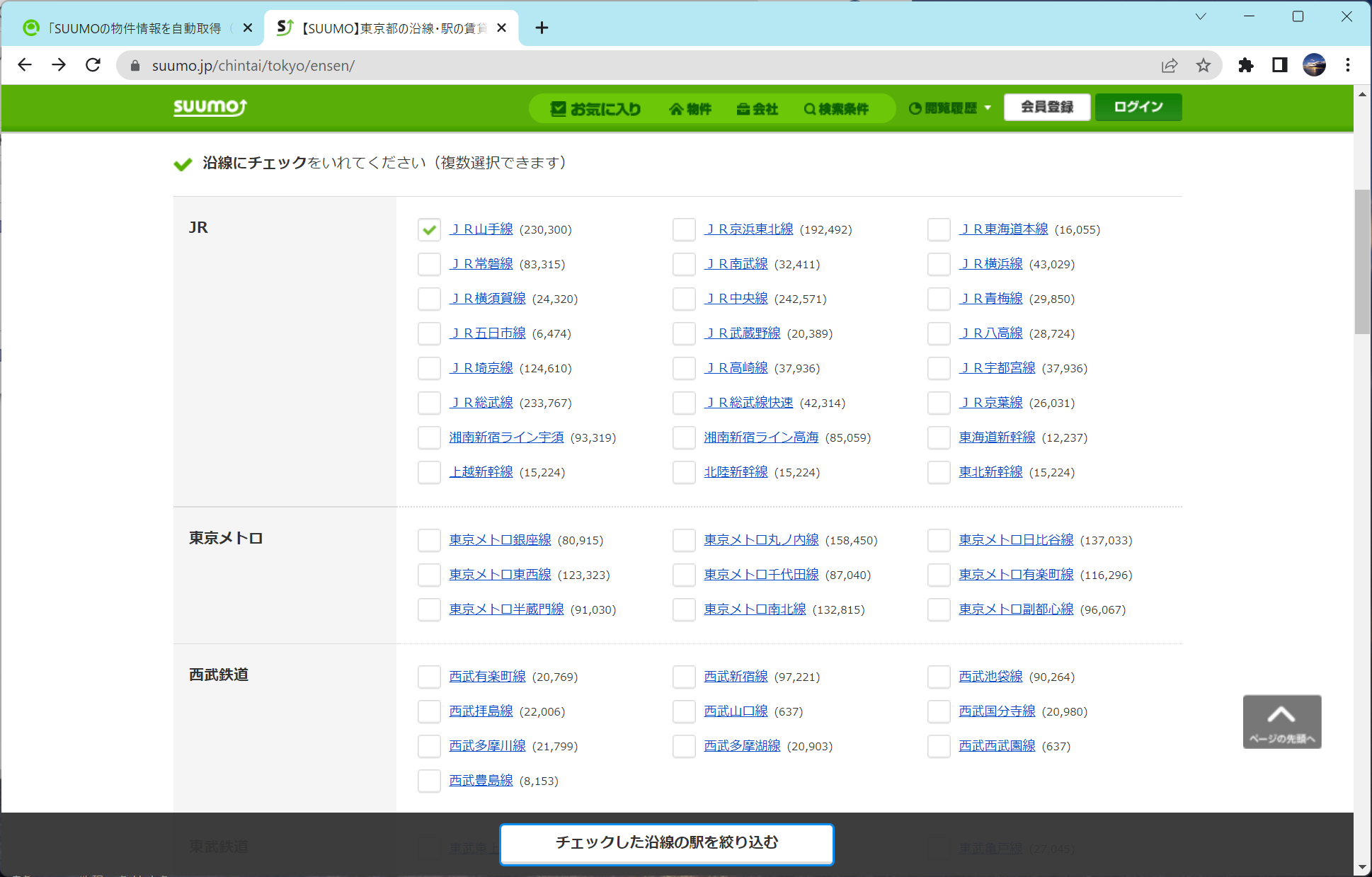Close the active SUUMO東京都の沿線 tab
Viewport: 1372px width, 877px height.
click(x=501, y=28)
